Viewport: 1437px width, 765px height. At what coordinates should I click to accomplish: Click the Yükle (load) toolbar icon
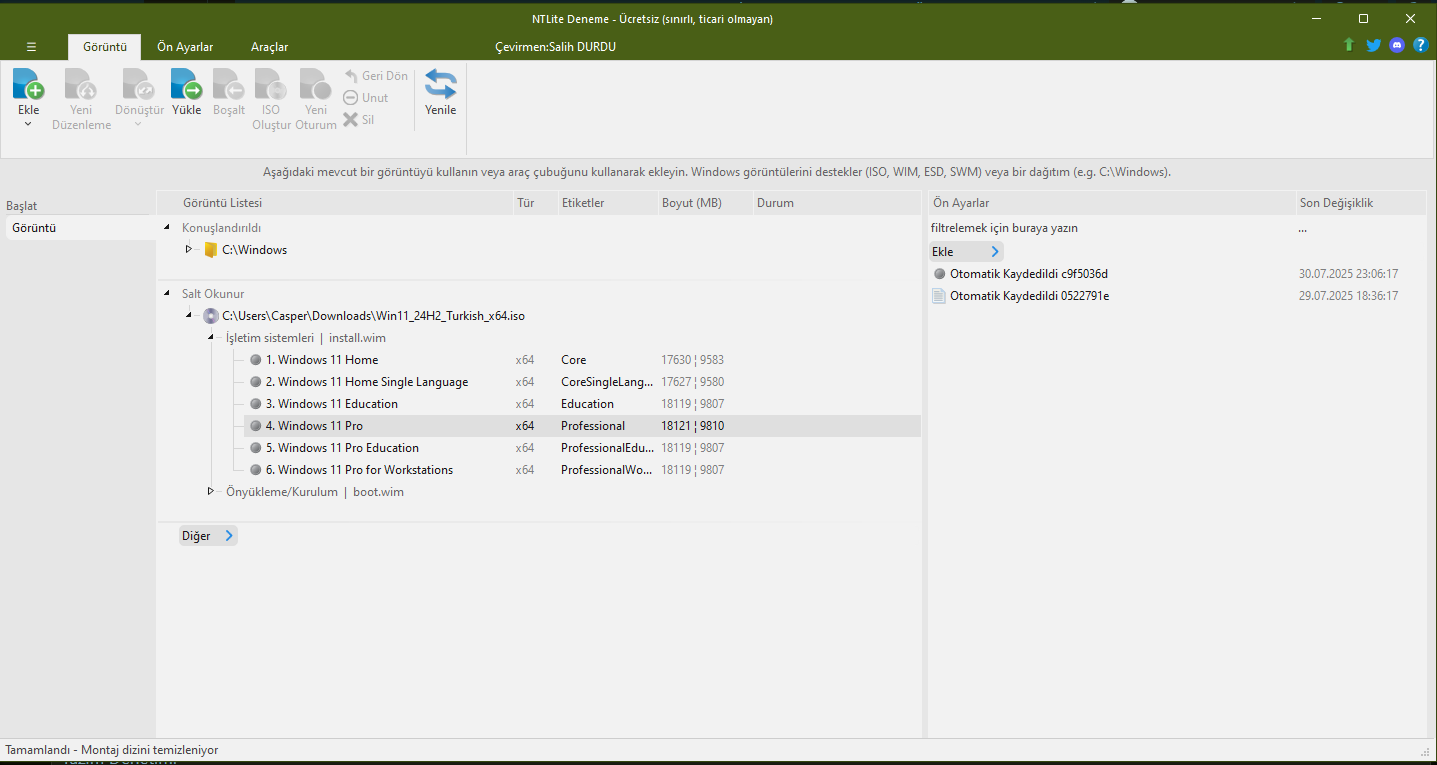[186, 84]
